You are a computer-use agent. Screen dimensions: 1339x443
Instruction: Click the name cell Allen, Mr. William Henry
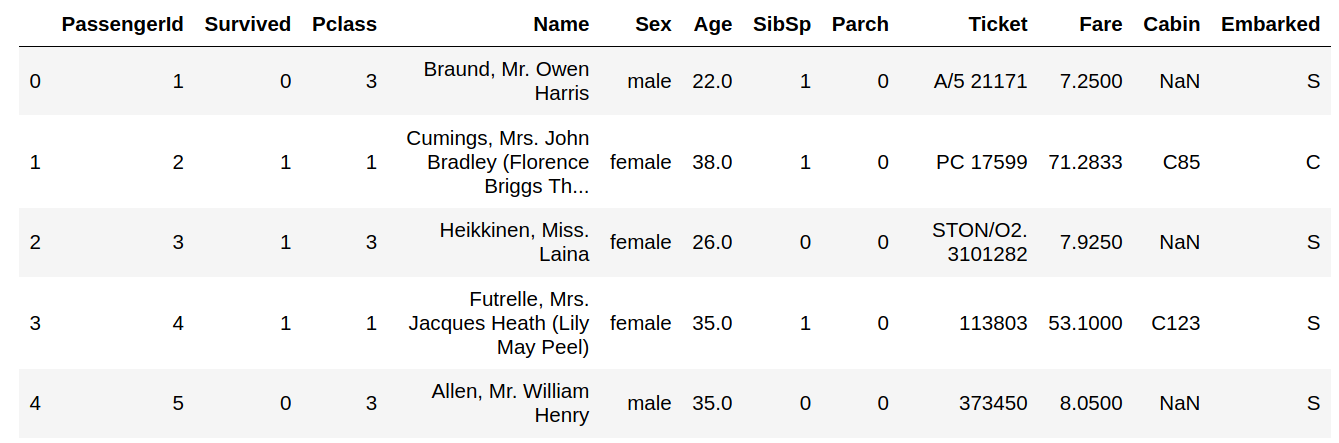click(511, 403)
